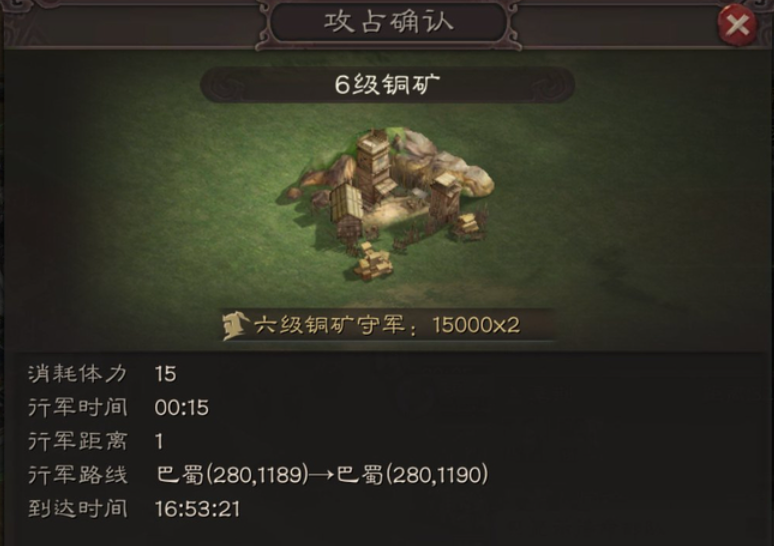Image resolution: width=774 pixels, height=546 pixels.
Task: Select the march time value 00:15
Action: 182,408
